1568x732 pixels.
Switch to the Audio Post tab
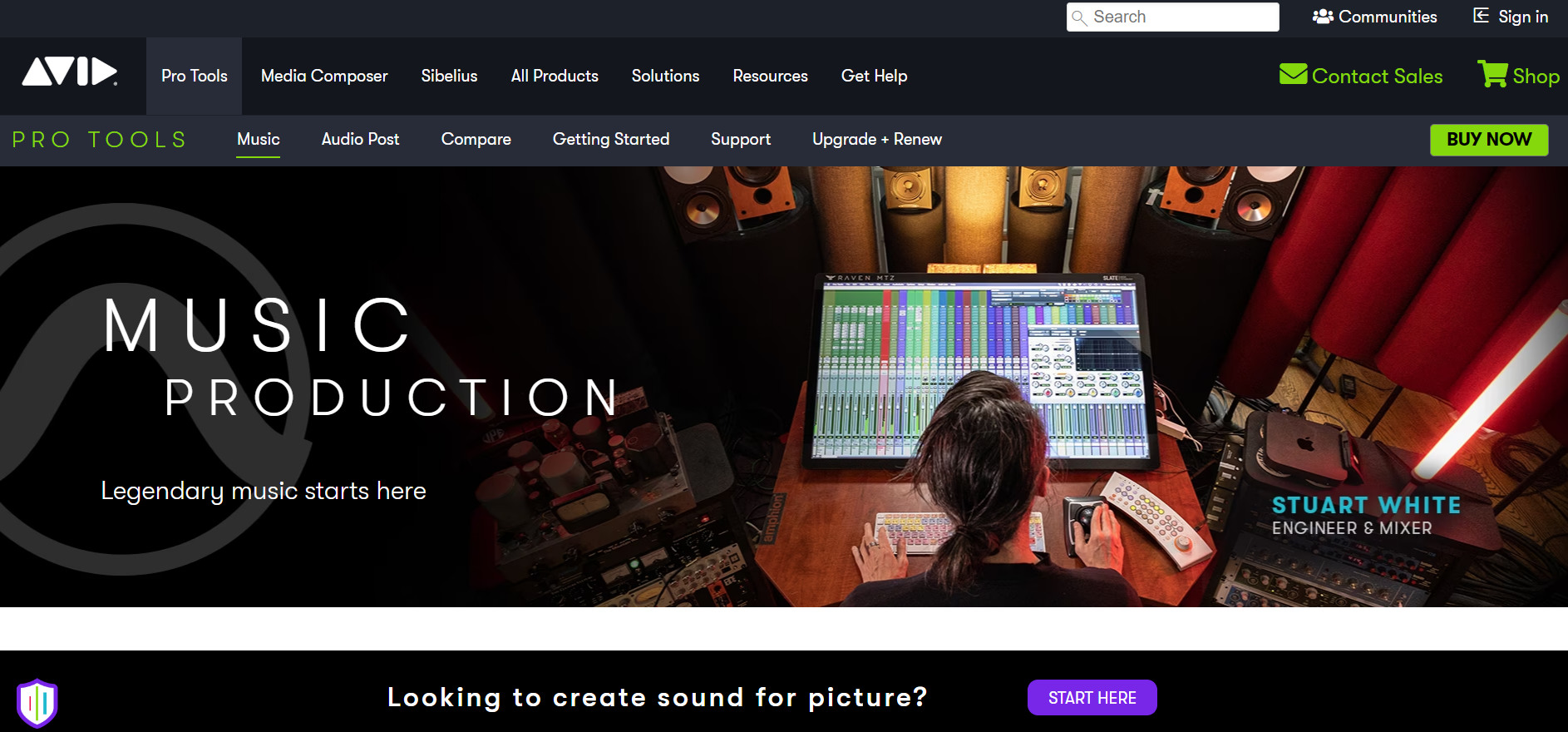coord(360,139)
